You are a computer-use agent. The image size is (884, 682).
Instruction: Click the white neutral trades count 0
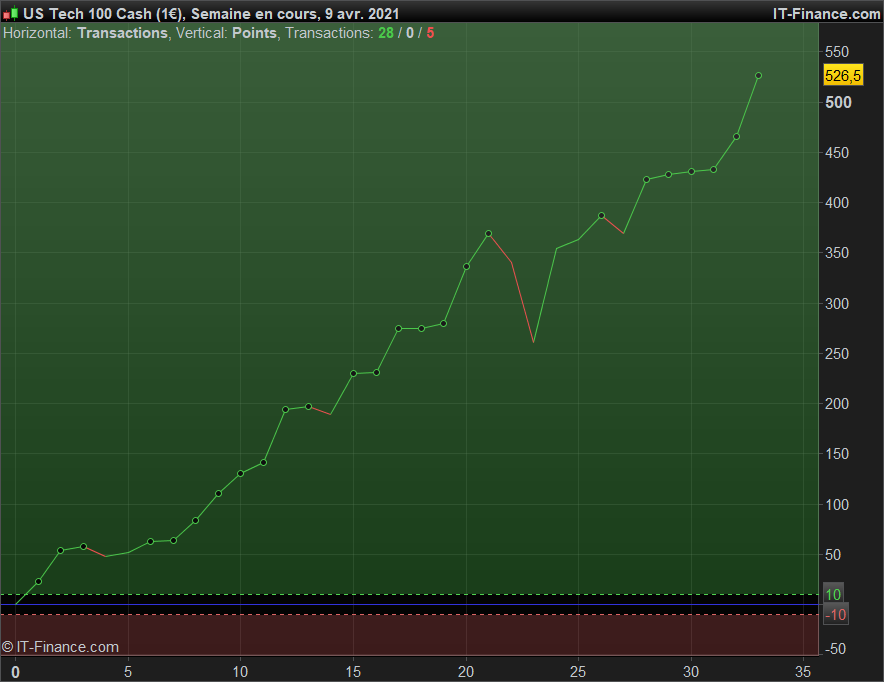pos(410,33)
